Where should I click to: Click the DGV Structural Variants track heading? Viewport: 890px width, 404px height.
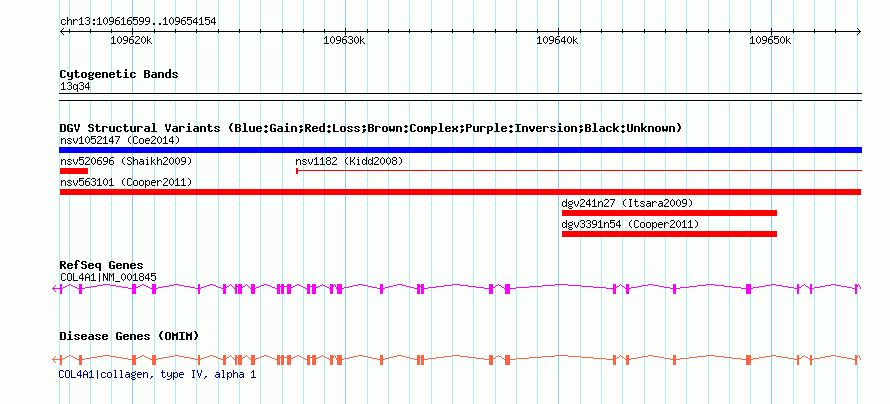[371, 128]
